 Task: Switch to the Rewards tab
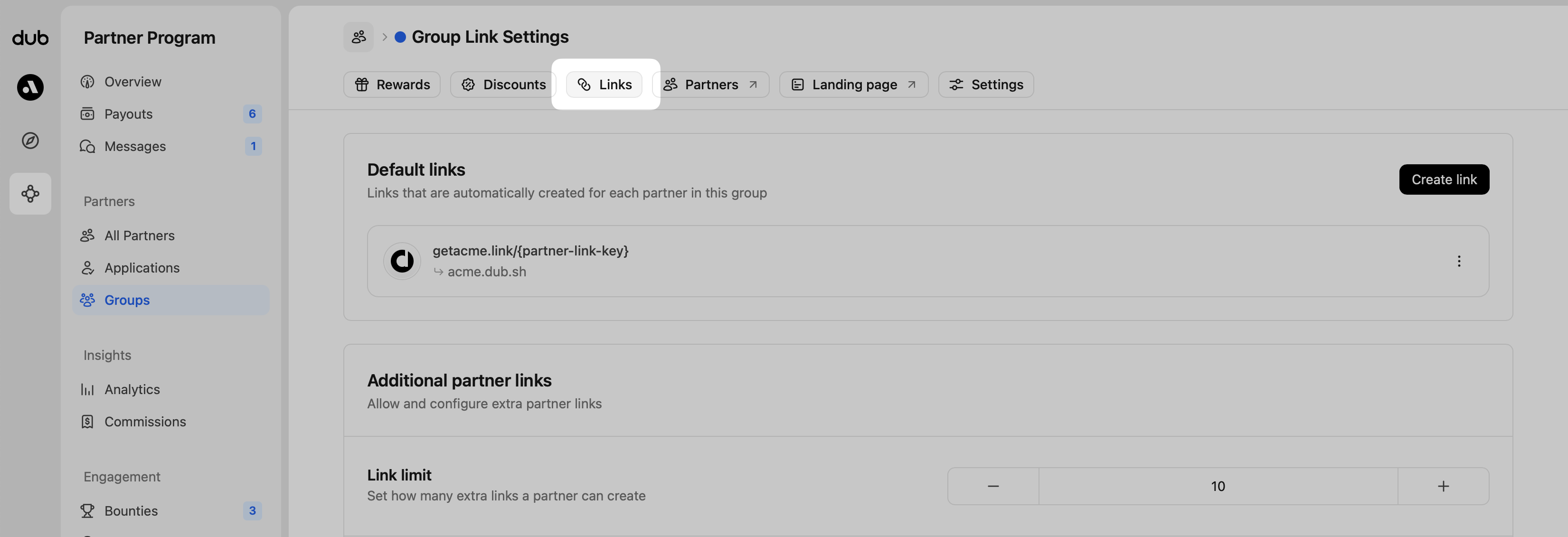click(x=392, y=85)
